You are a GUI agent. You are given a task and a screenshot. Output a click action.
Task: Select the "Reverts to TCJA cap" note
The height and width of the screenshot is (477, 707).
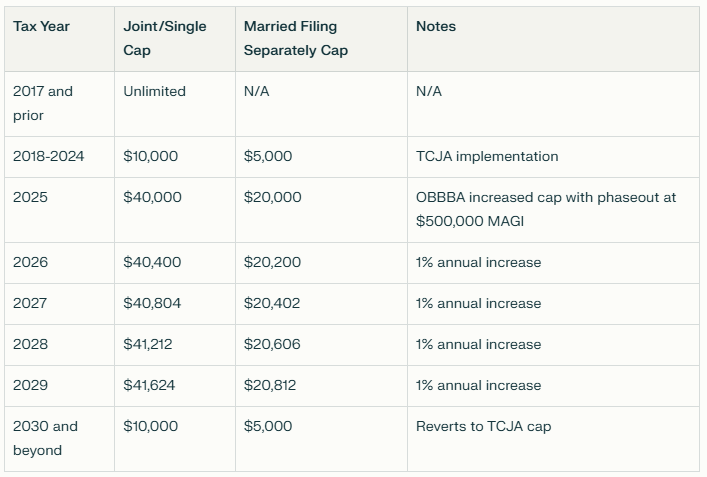(x=483, y=426)
